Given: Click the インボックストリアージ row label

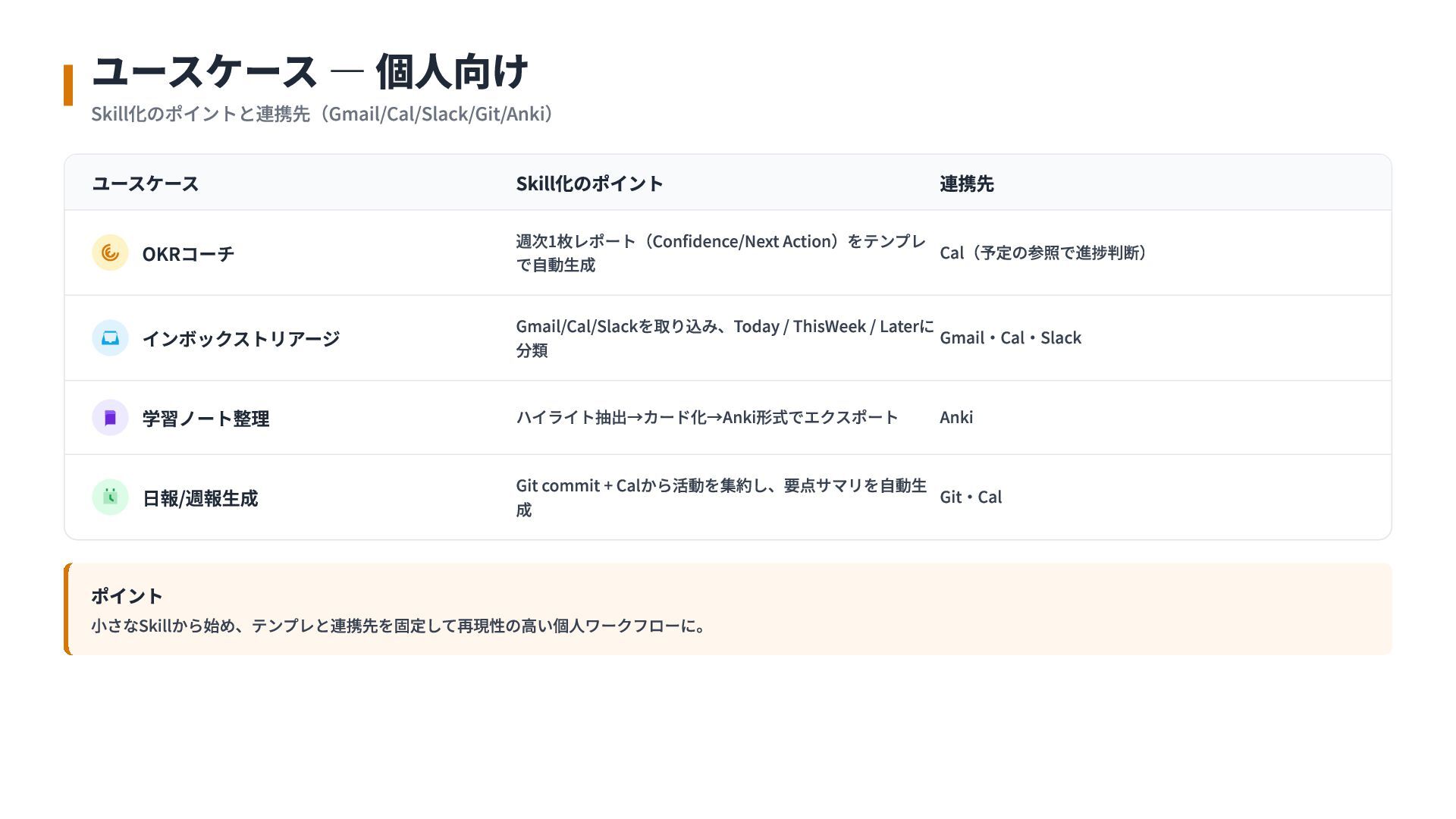Looking at the screenshot, I should (240, 339).
